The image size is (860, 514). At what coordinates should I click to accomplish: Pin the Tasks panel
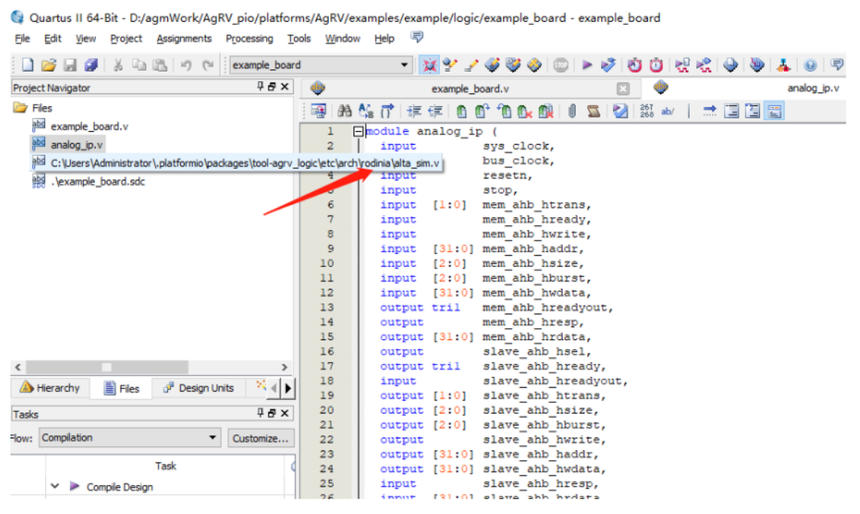pyautogui.click(x=260, y=413)
